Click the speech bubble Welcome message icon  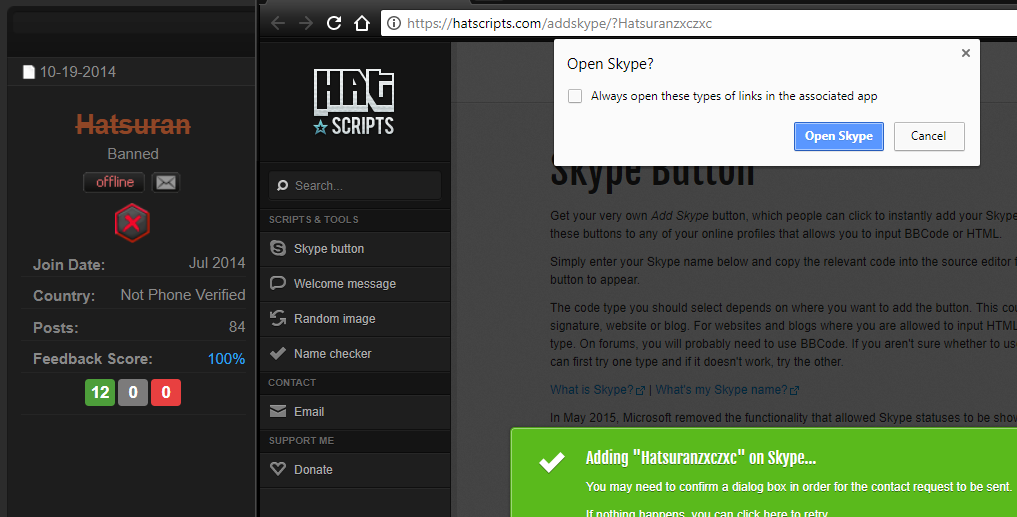[278, 283]
